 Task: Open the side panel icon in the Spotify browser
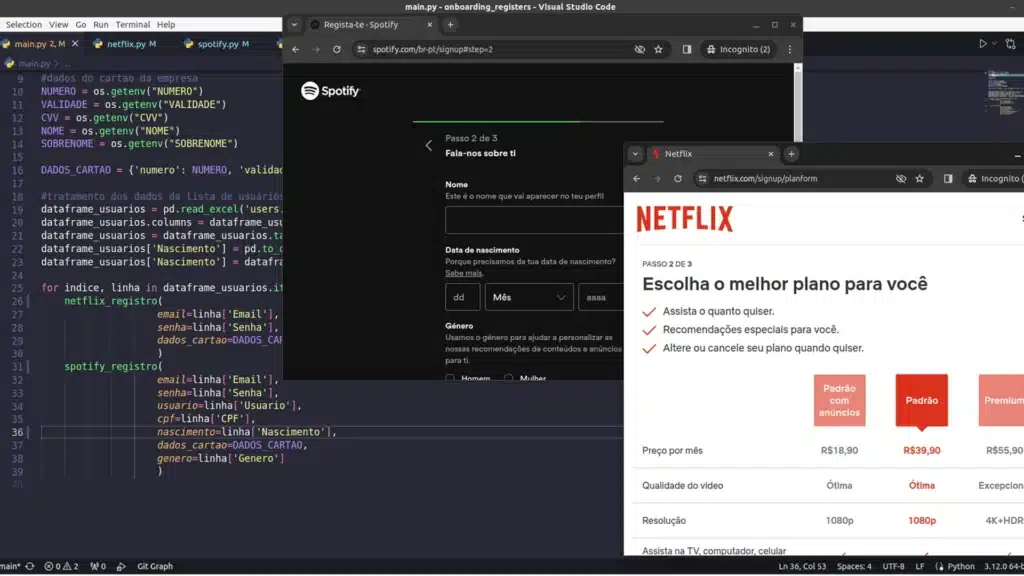(x=686, y=50)
